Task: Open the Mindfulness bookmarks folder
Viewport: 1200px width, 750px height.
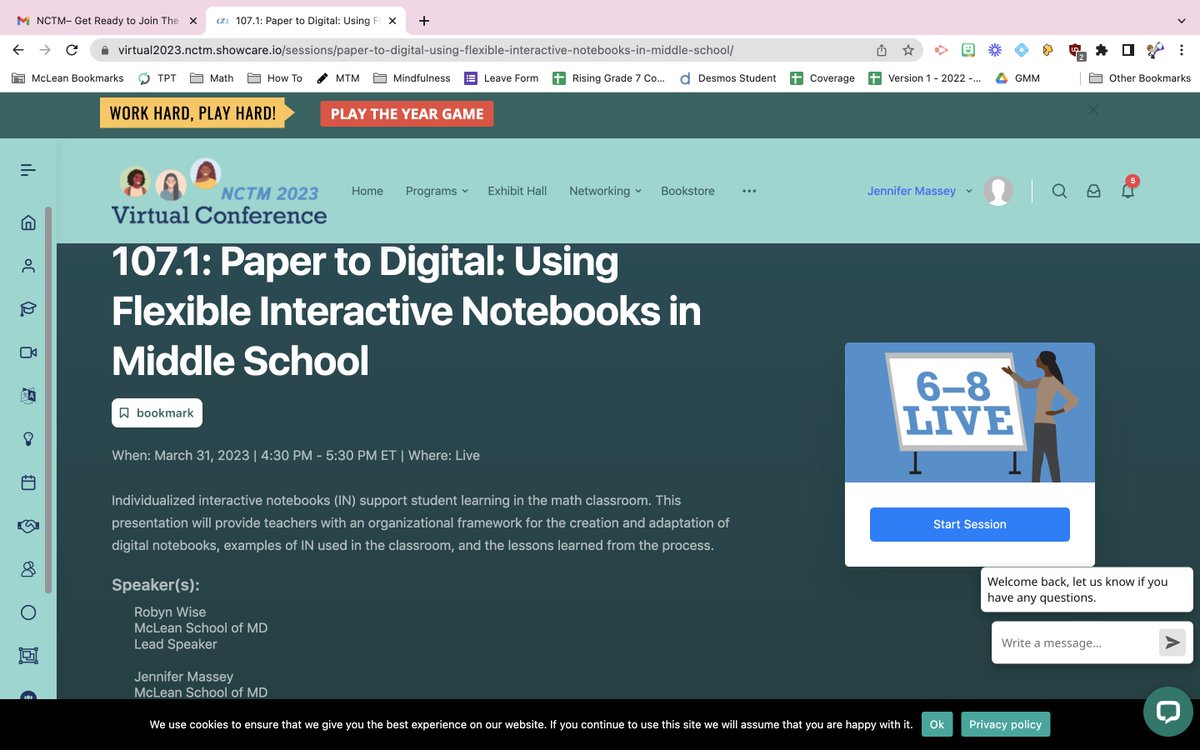Action: pos(412,78)
